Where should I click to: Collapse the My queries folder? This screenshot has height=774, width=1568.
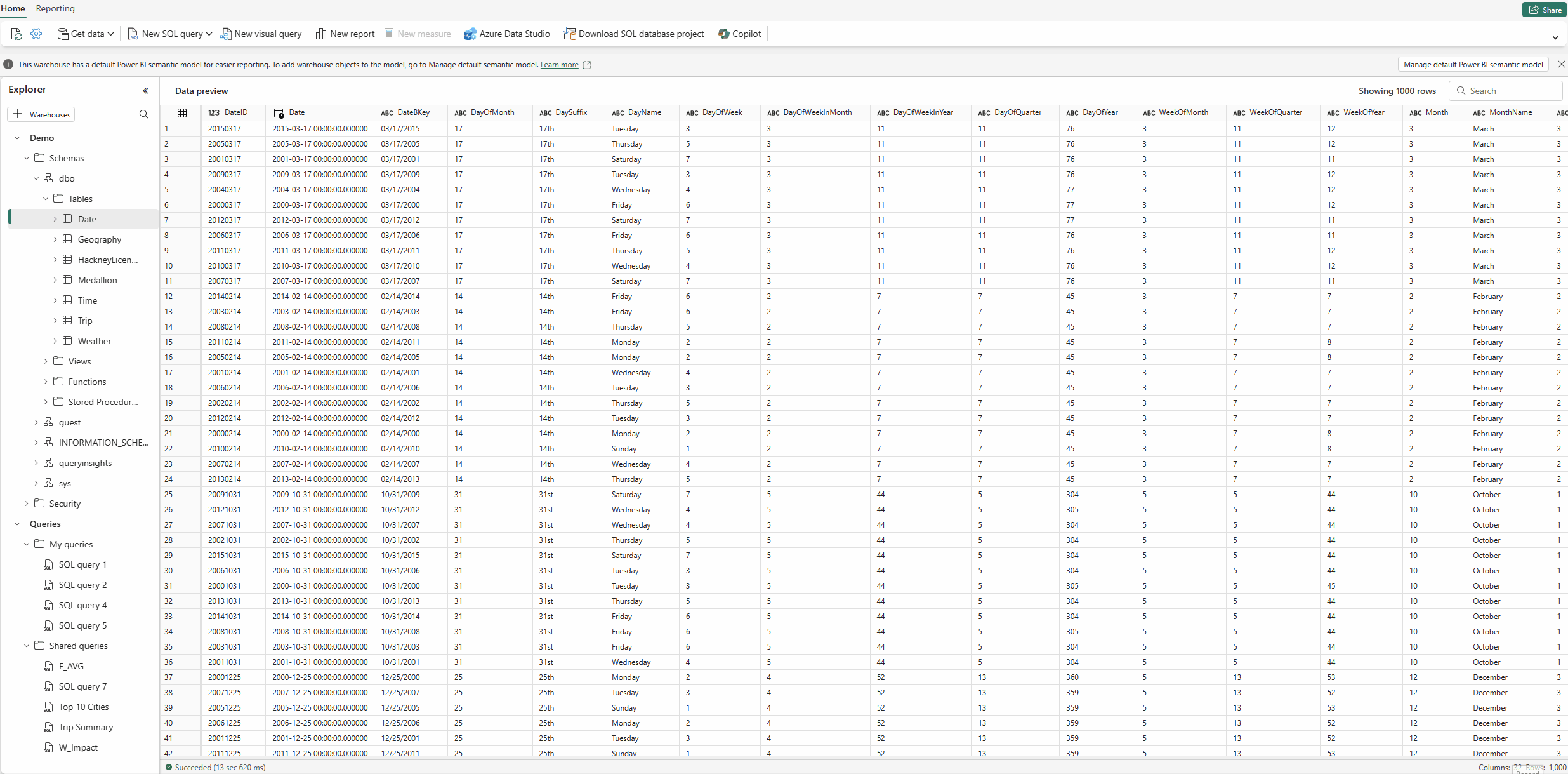[x=27, y=544]
